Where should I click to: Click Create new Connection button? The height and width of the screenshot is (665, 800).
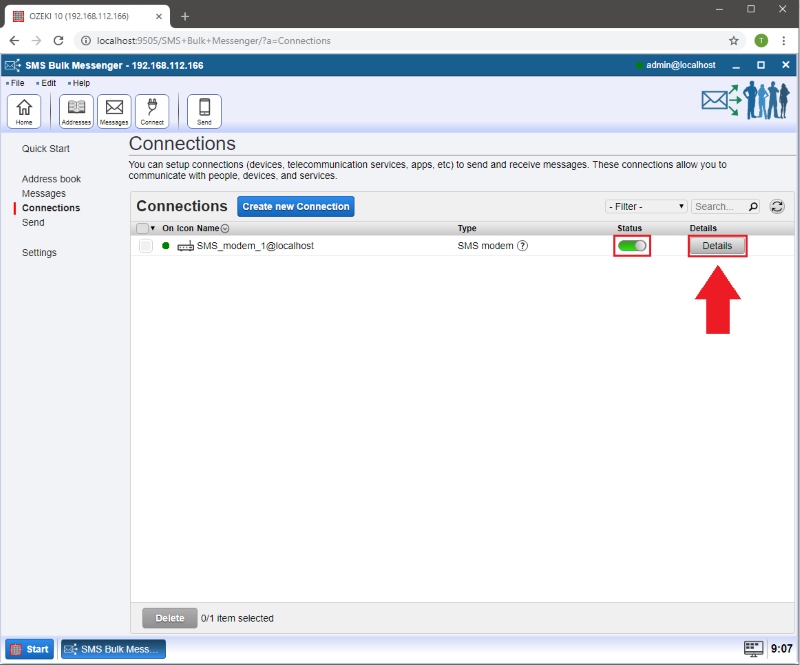pos(296,207)
